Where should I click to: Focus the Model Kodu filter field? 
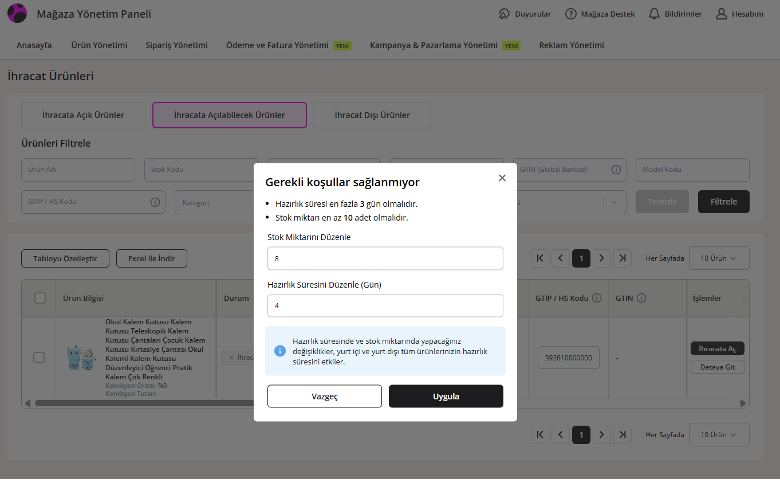point(692,170)
